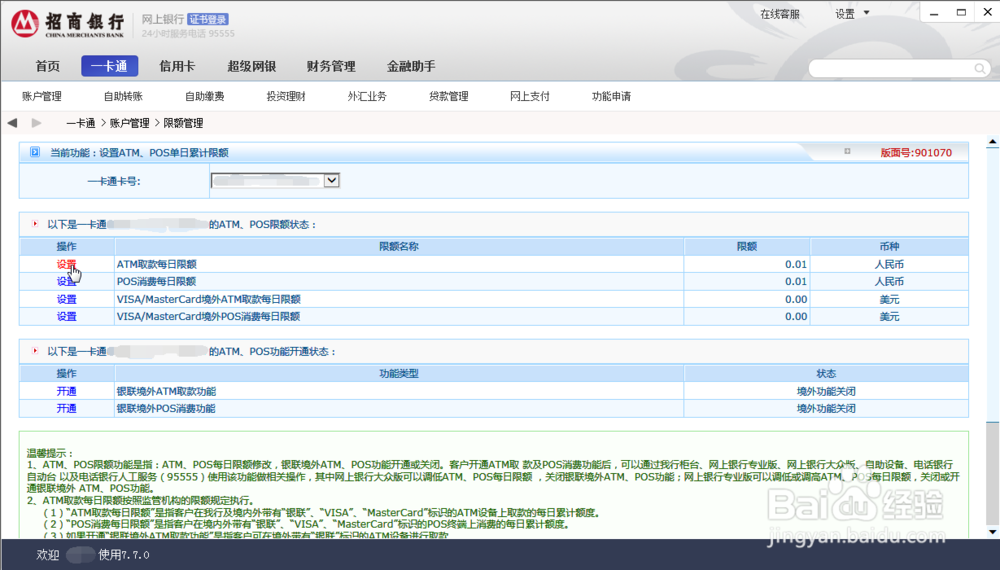The width and height of the screenshot is (1000, 570).
Task: Click red arrow bullet before ATM、POS限额状态
Action: coord(35,224)
